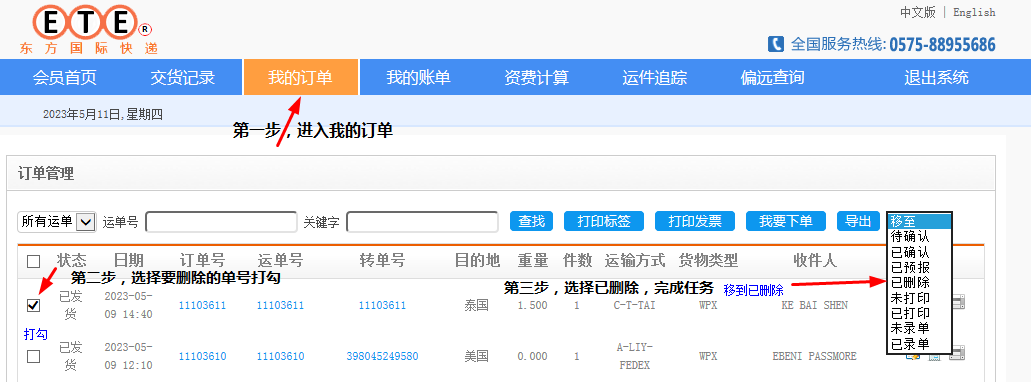Click weight value 1.500
Image resolution: width=1031 pixels, height=382 pixels.
(x=532, y=305)
